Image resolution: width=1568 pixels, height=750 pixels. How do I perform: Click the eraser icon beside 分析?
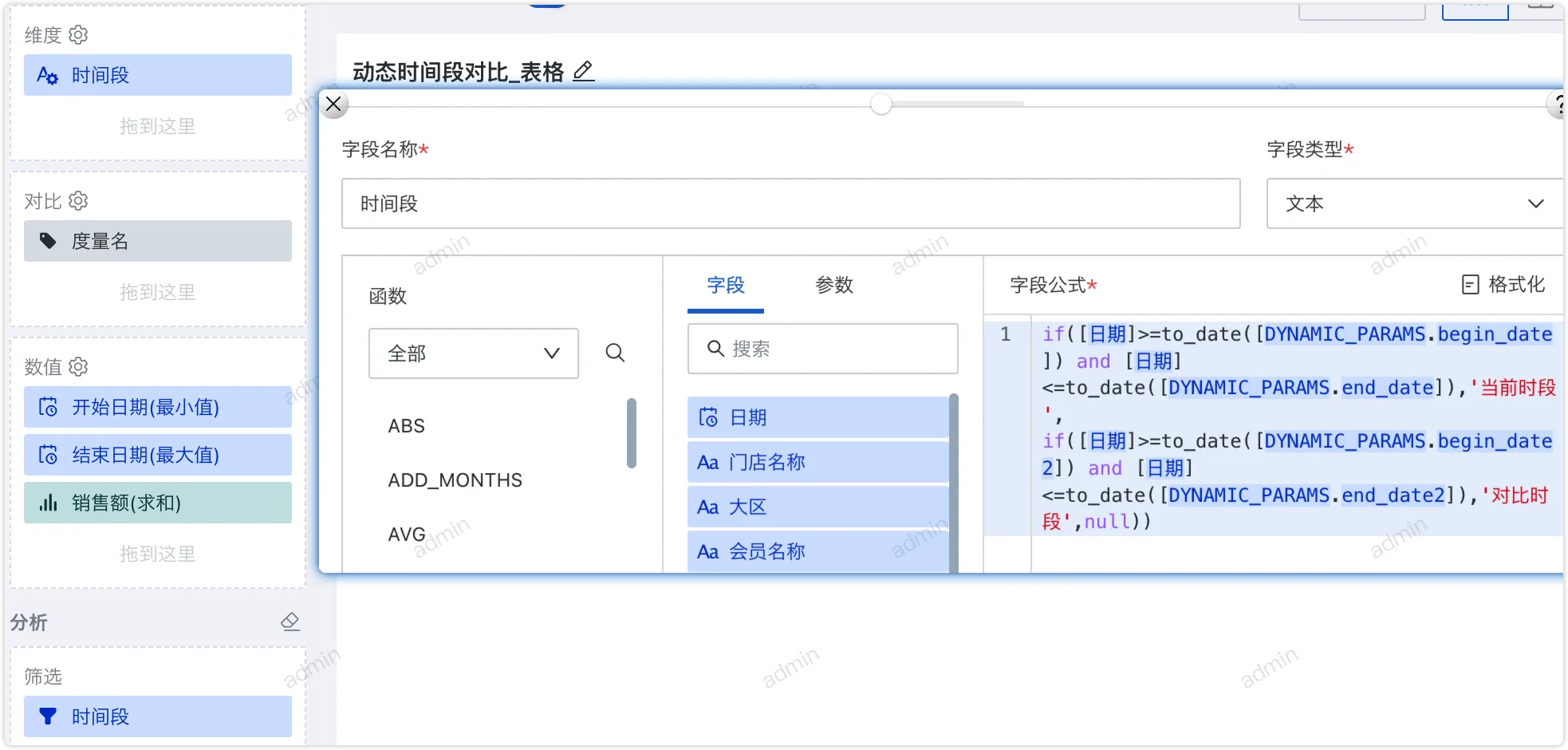pos(290,622)
